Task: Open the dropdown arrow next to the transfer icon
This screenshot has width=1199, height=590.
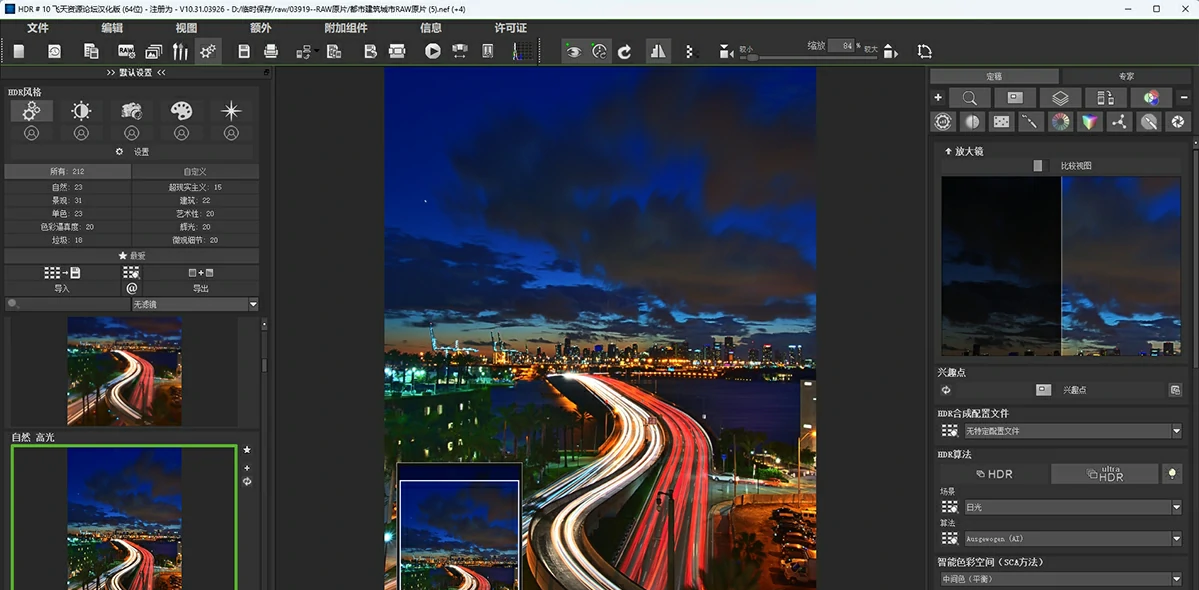Action: [x=317, y=51]
